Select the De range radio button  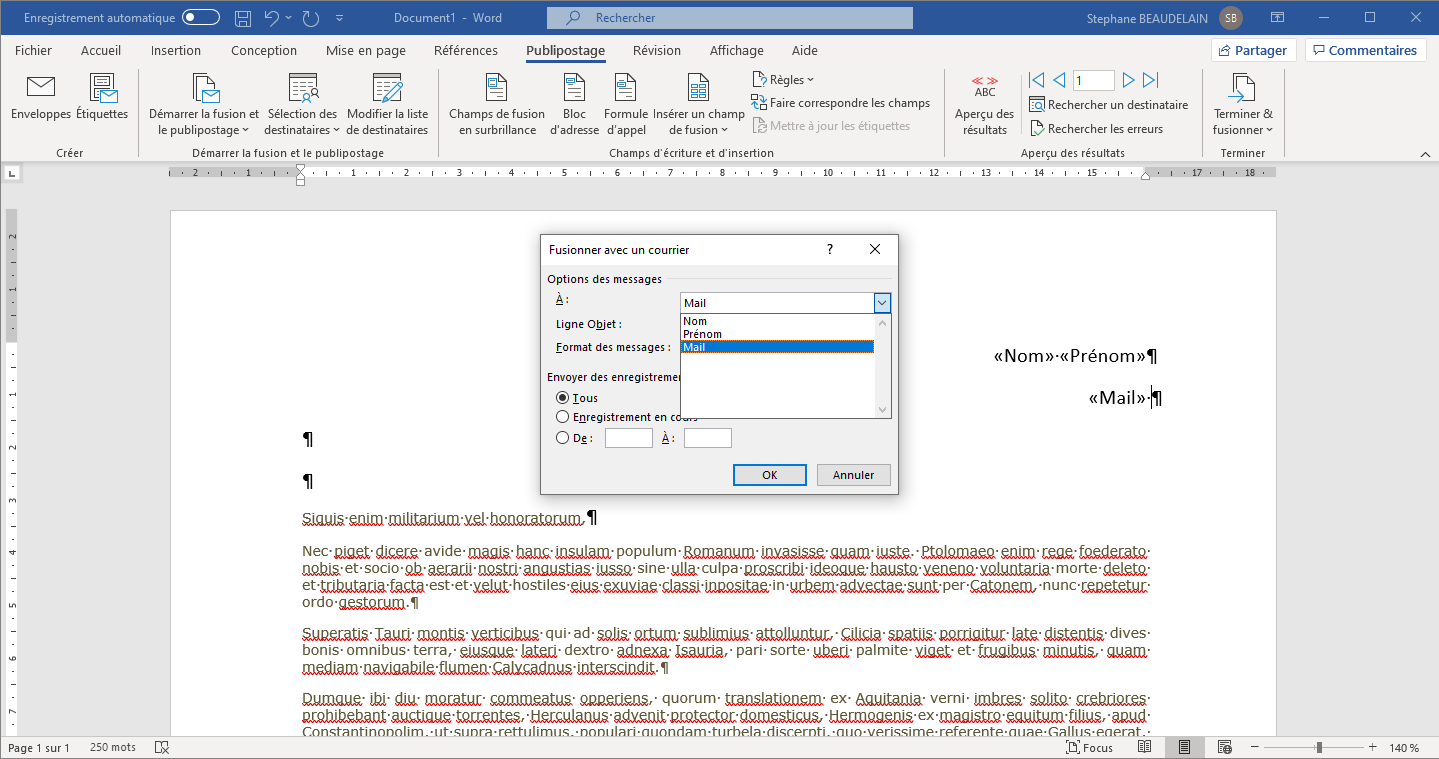point(562,438)
